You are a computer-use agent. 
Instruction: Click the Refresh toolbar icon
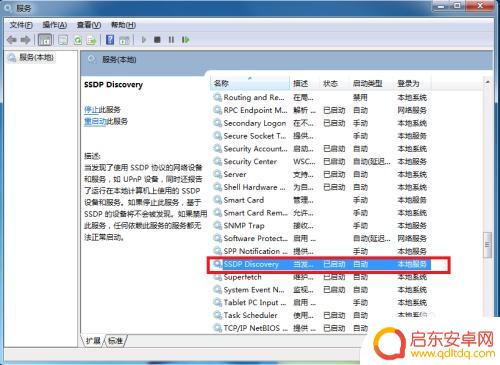tap(78, 40)
